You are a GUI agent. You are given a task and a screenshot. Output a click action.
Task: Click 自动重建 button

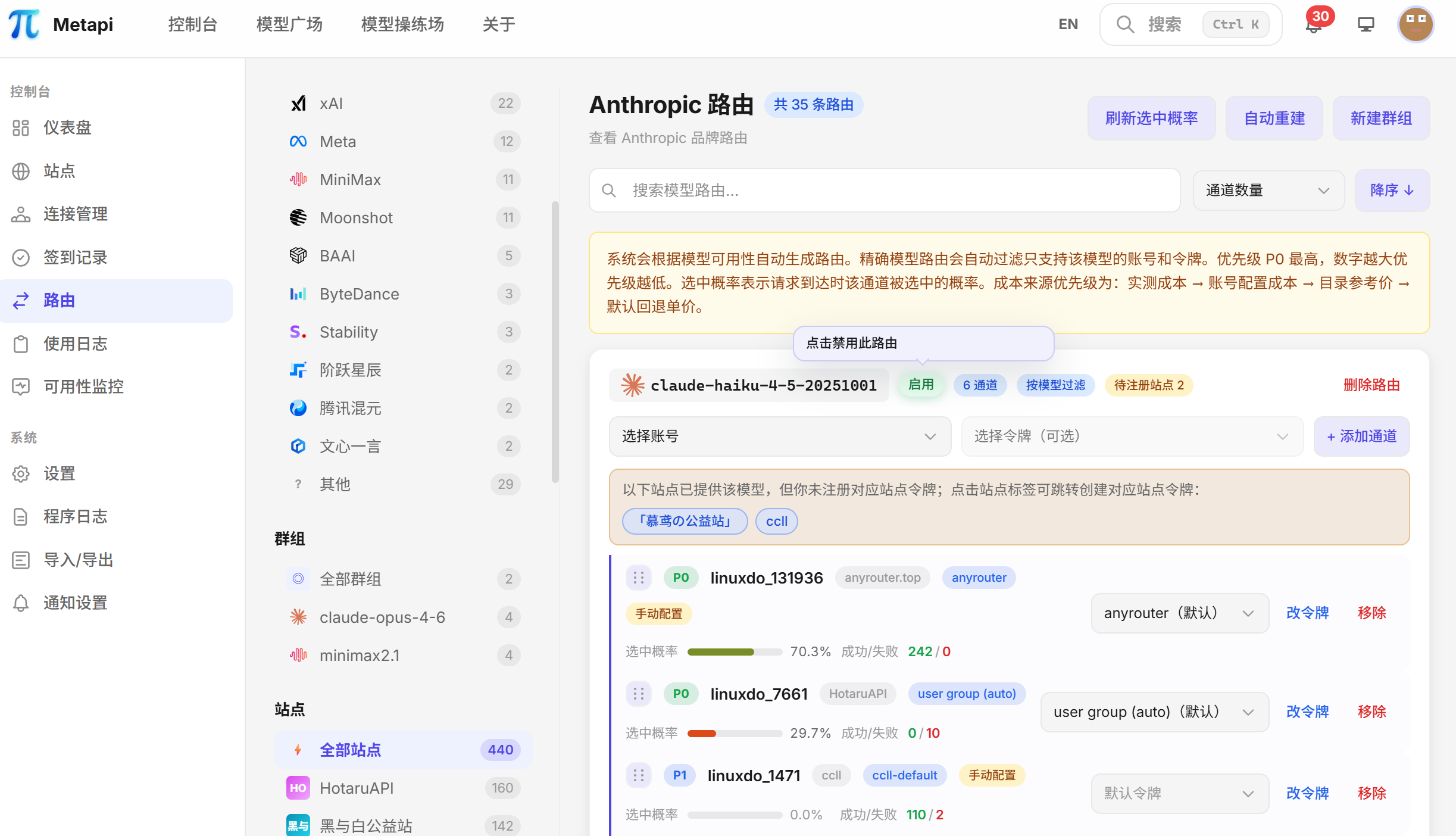tap(1274, 118)
